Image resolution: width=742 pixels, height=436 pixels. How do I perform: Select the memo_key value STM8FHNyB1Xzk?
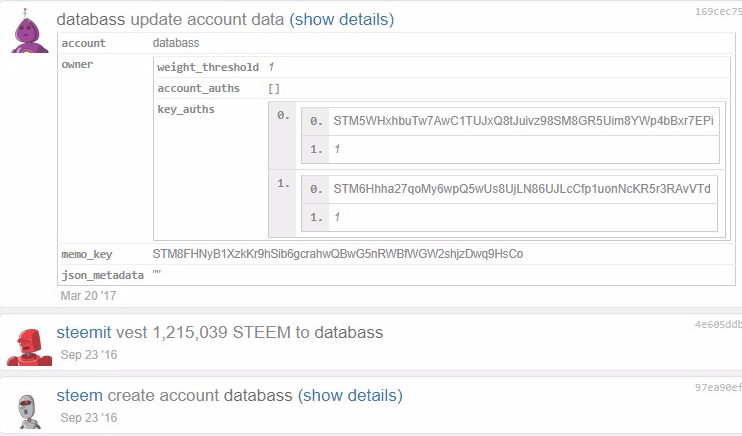(x=338, y=254)
